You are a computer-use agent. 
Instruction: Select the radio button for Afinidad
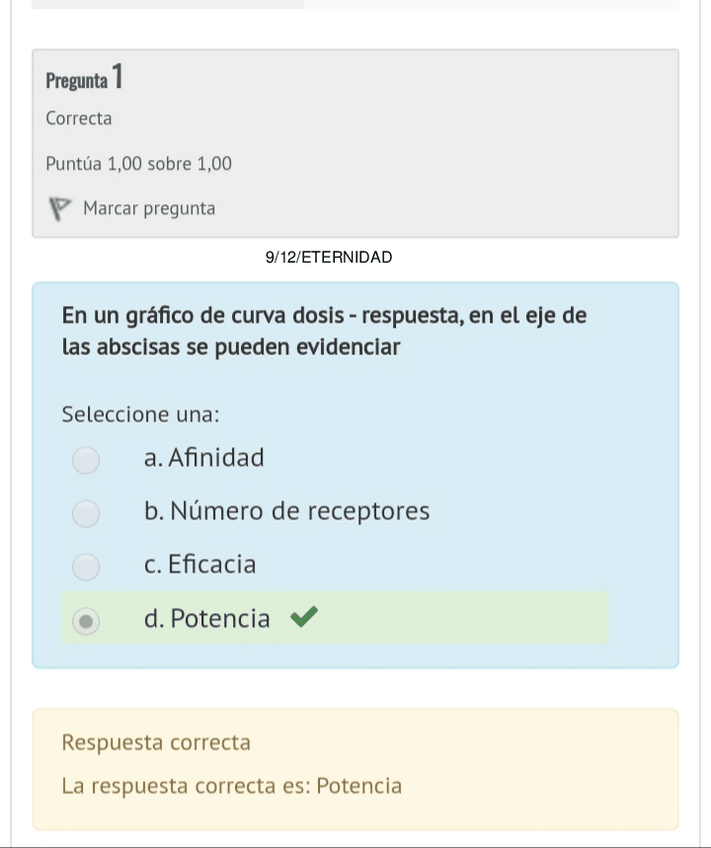[86, 460]
